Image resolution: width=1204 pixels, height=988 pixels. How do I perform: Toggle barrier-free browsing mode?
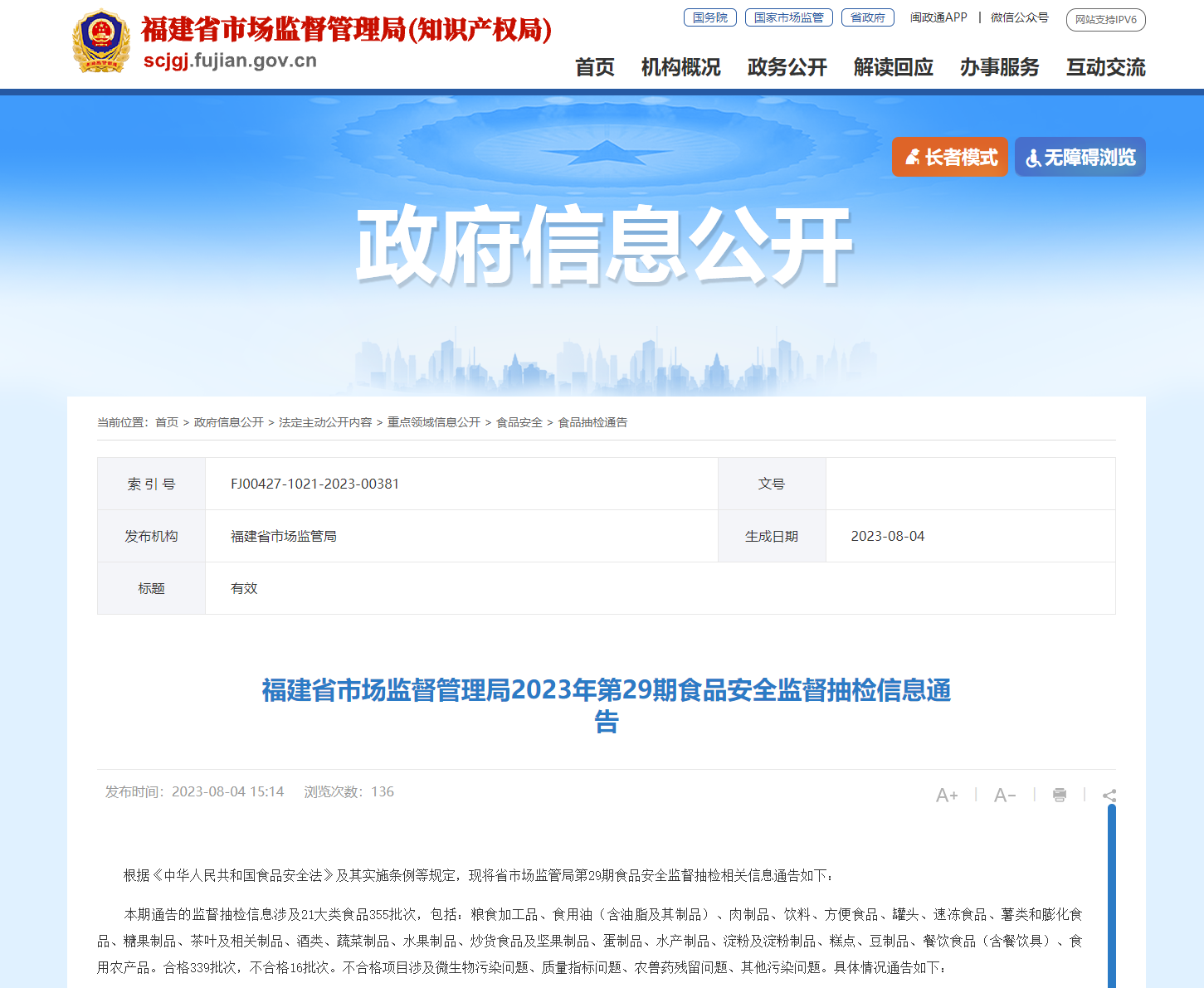click(1080, 157)
